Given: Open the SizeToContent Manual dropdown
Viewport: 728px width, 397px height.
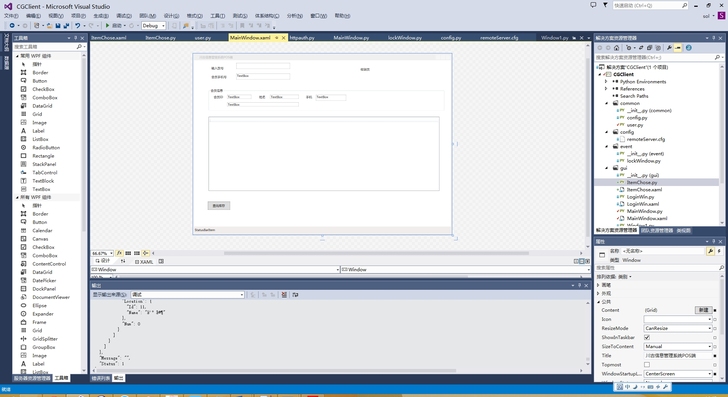Looking at the screenshot, I should click(x=678, y=346).
